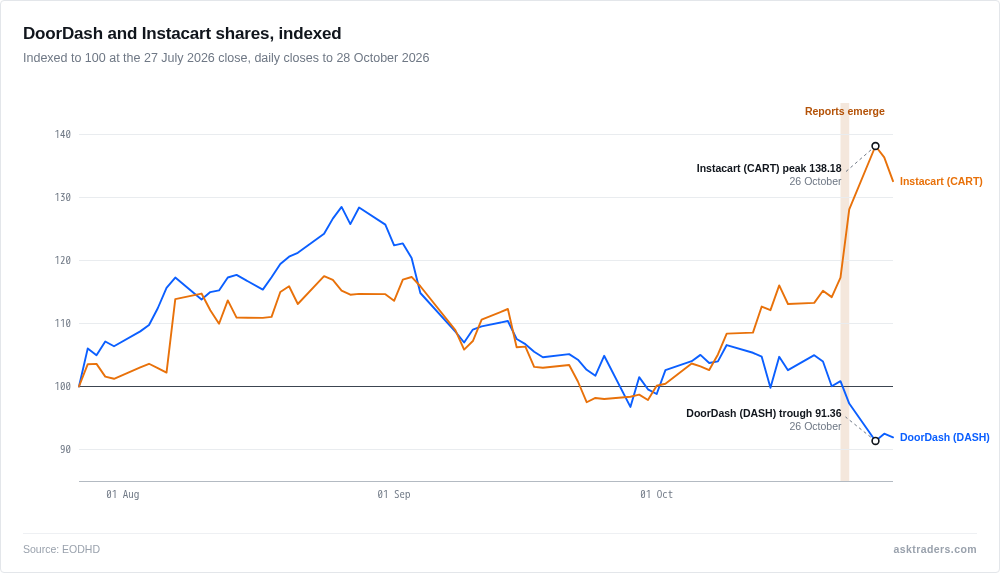
Task: Click the y-axis label 90
Action: tap(66, 449)
